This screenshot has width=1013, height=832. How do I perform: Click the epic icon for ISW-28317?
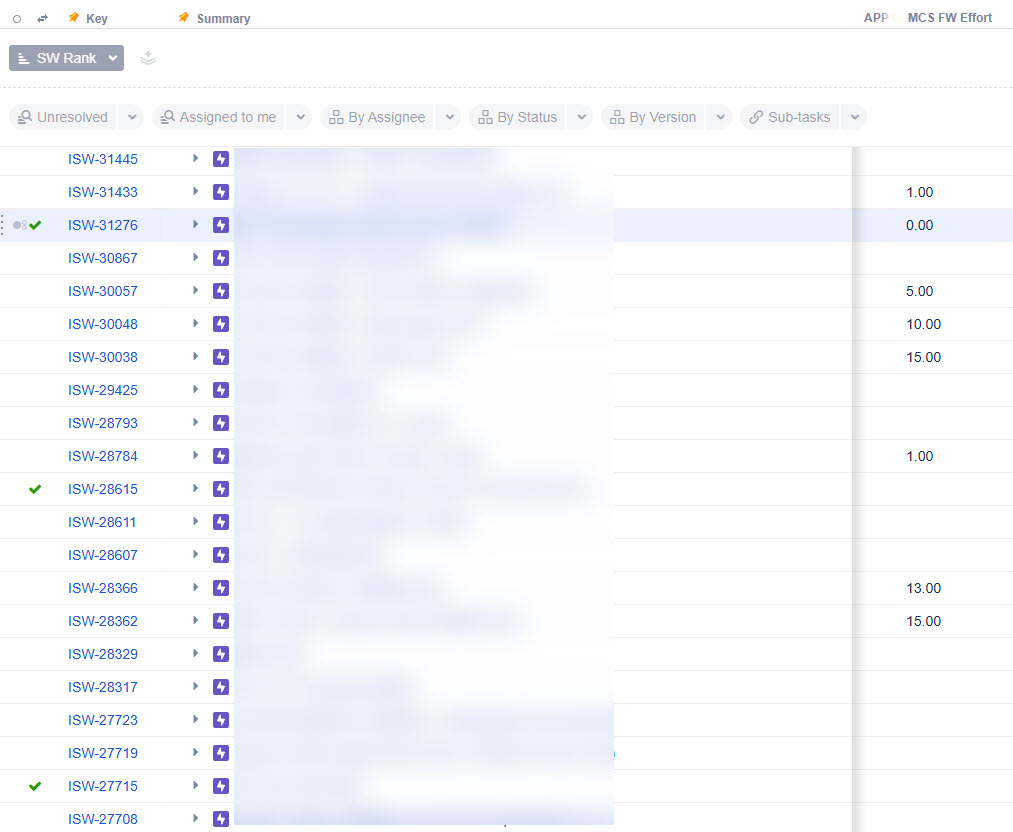pos(221,687)
